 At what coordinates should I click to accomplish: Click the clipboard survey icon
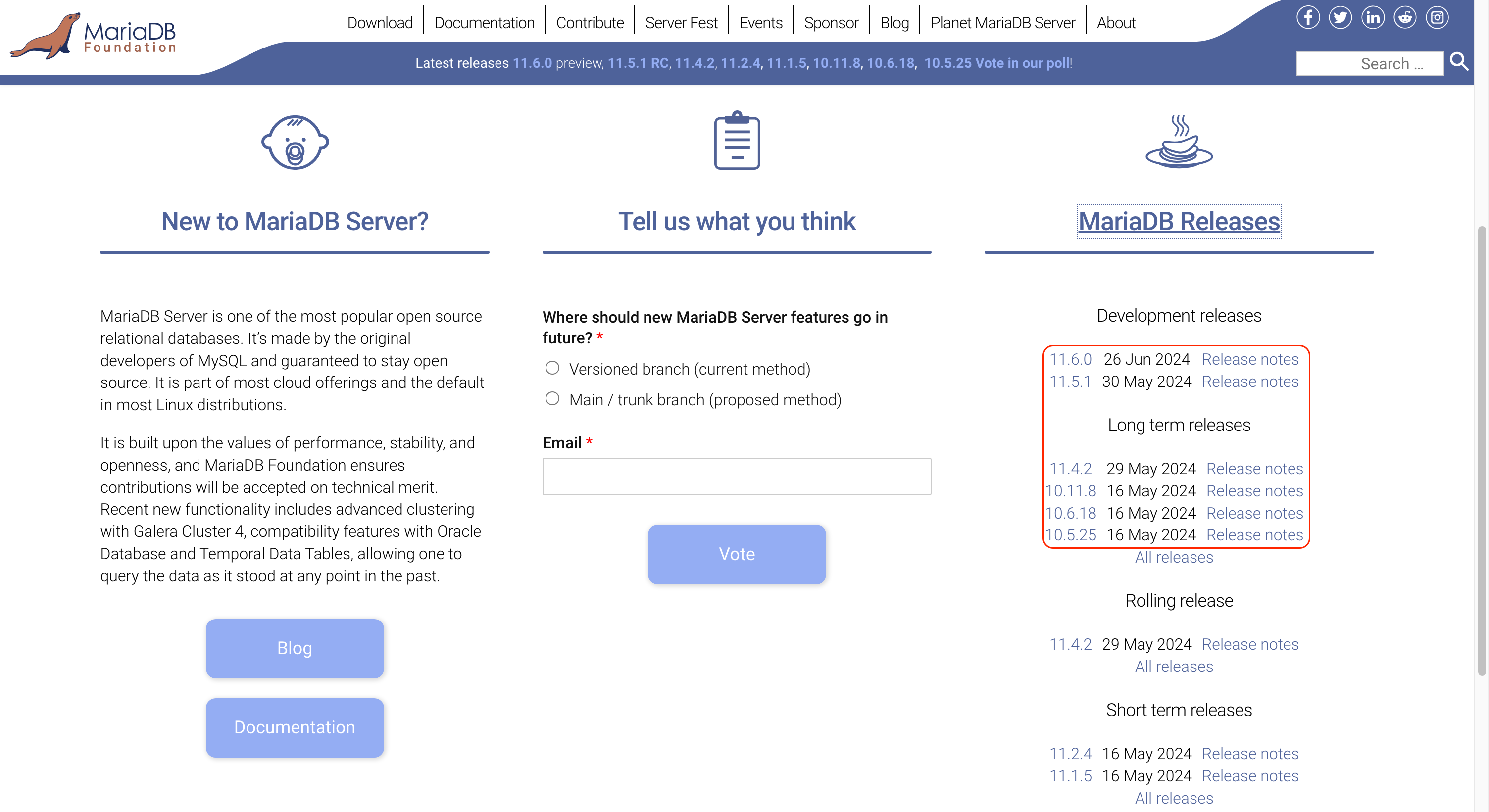coord(737,141)
